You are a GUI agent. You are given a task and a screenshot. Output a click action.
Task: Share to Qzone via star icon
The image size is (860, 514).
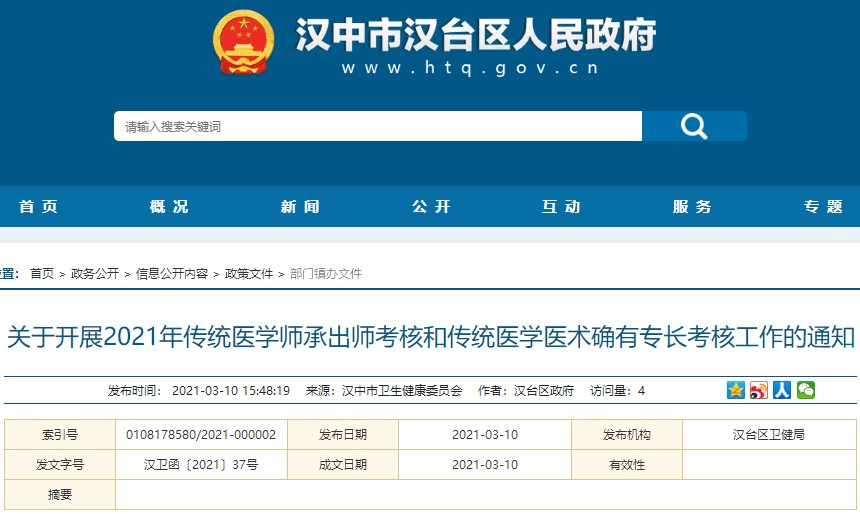[x=736, y=390]
